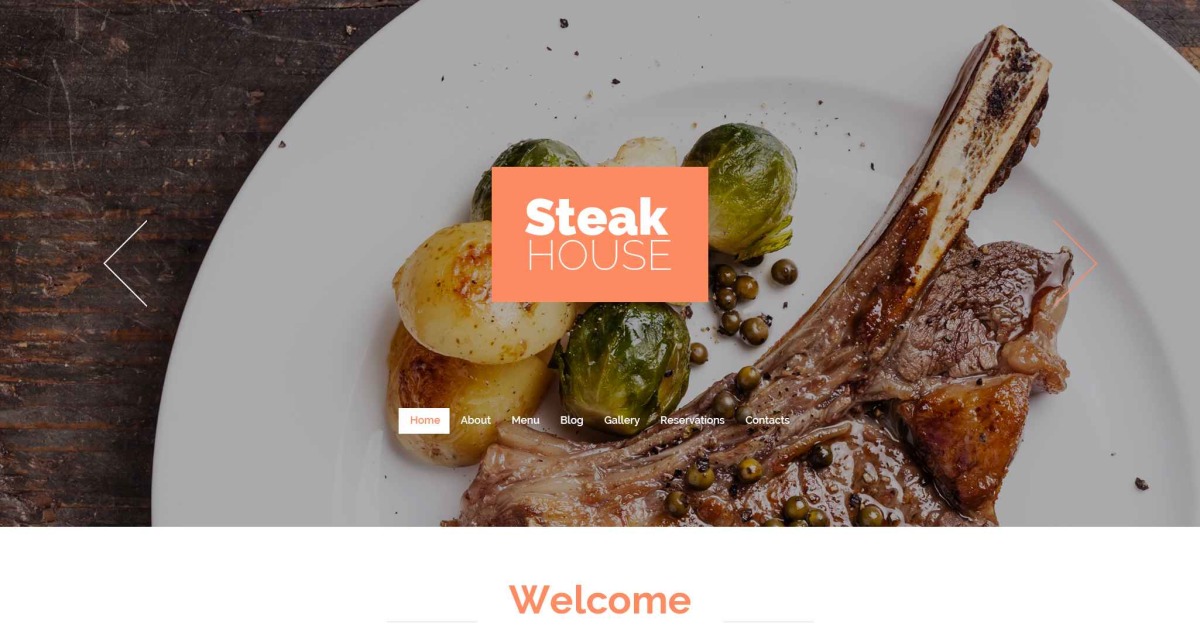Open the Menu page link

(x=525, y=421)
